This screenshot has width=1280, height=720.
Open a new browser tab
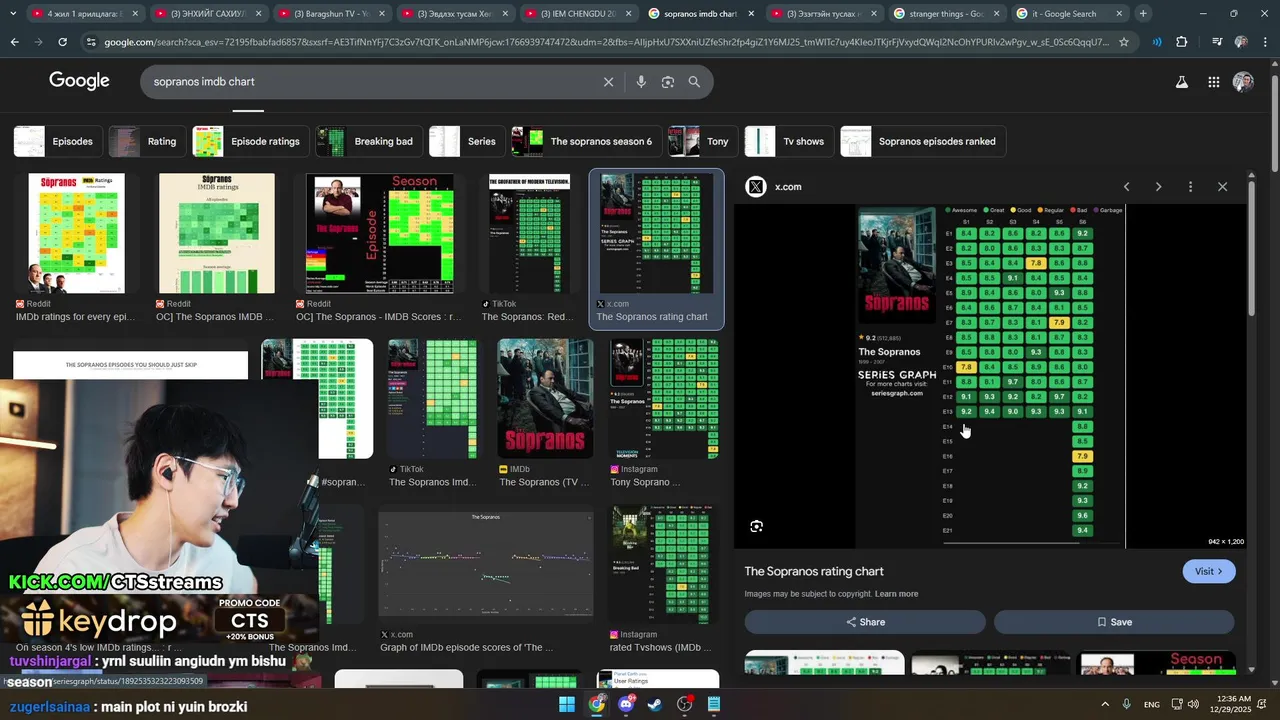click(1143, 14)
